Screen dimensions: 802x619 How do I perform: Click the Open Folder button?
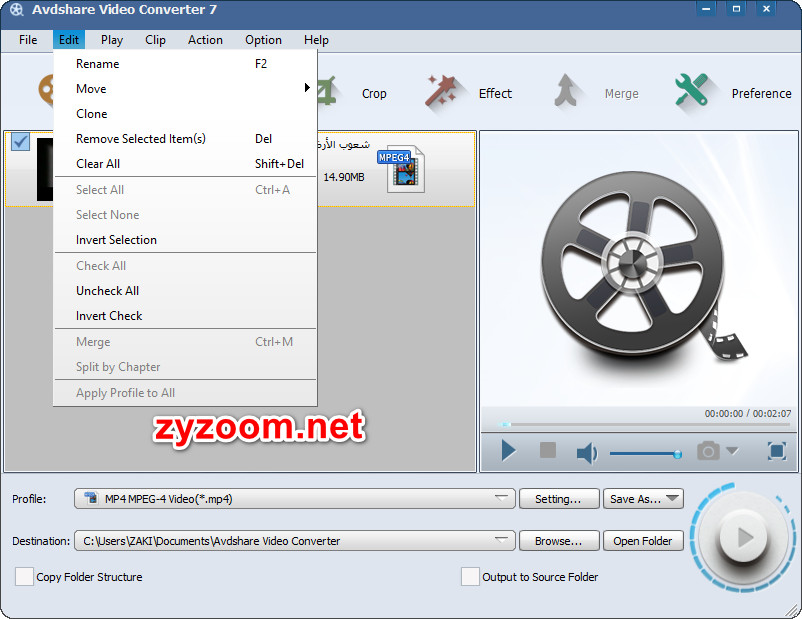coord(643,541)
